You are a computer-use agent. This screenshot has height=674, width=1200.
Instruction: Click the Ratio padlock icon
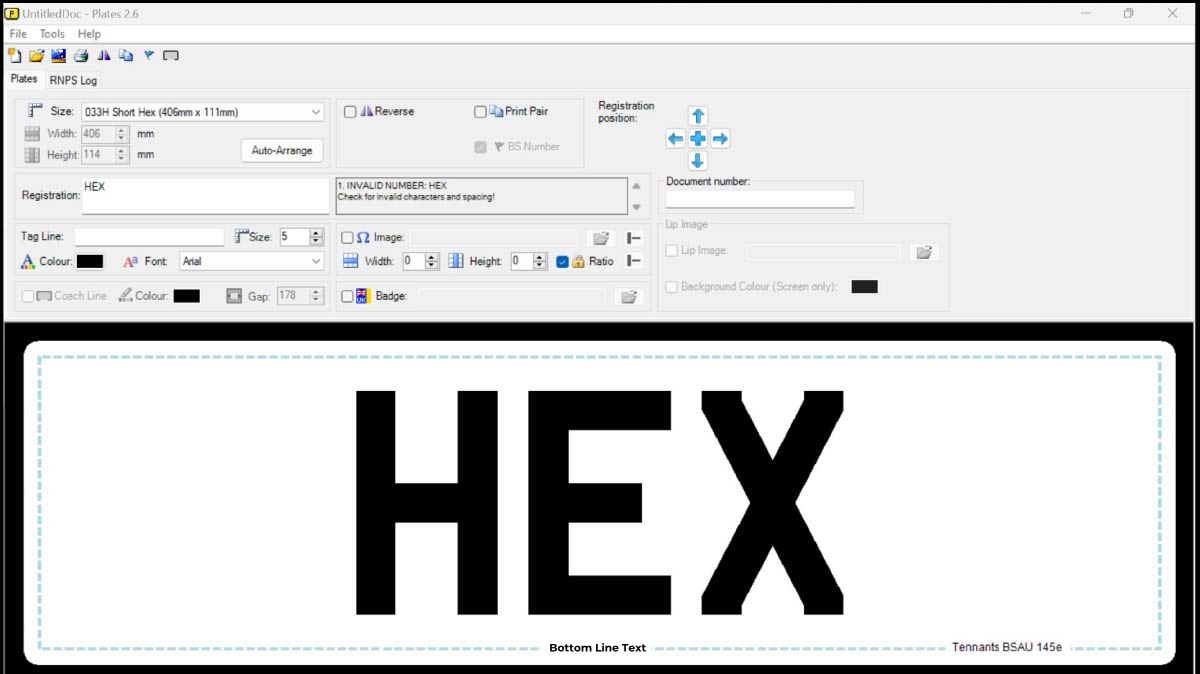(578, 262)
